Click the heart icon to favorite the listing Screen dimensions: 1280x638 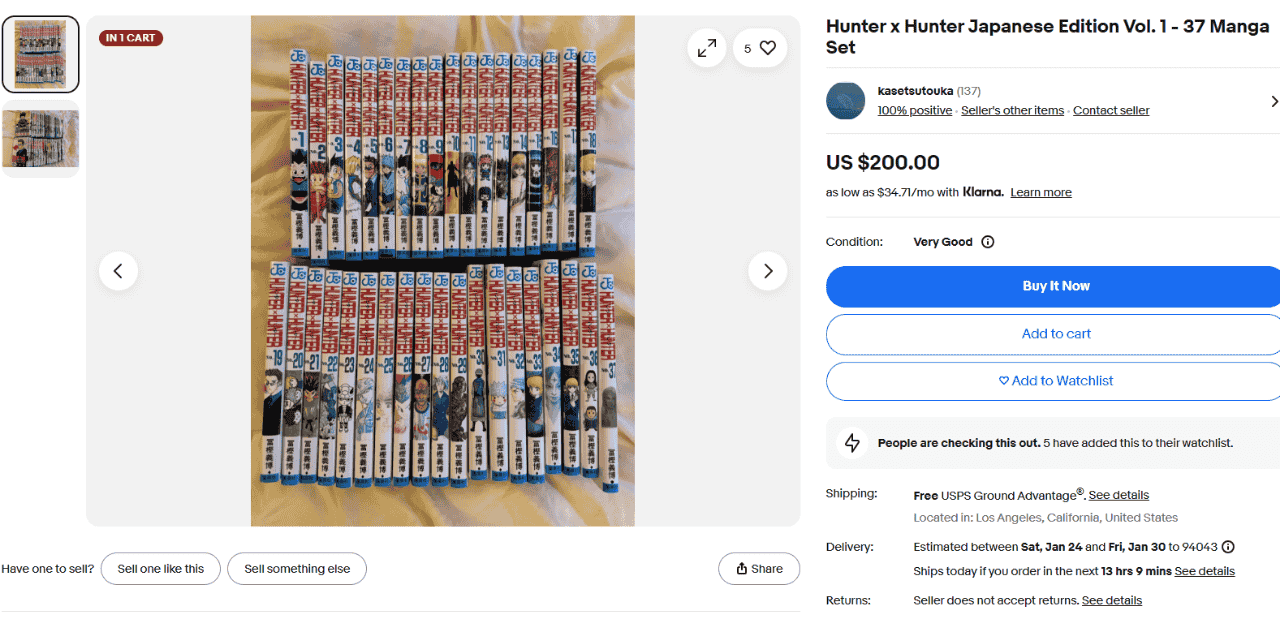(767, 48)
